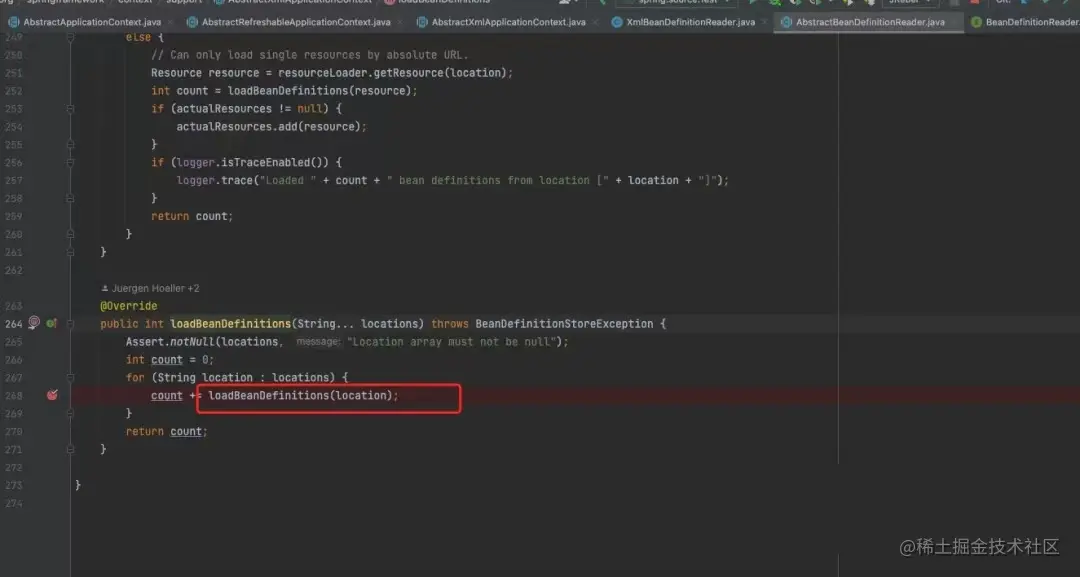Click loadBeanDefinitions(resource) on line 252
Image resolution: width=1080 pixels, height=577 pixels.
319,91
